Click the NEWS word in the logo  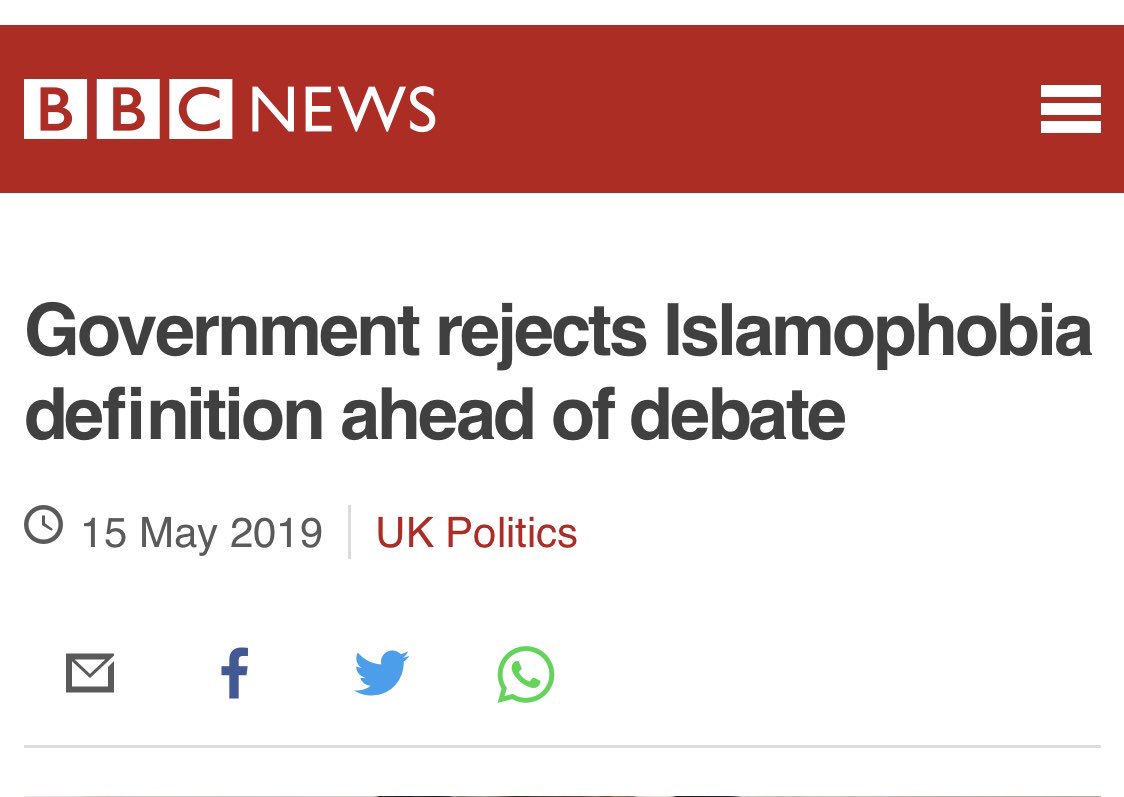tap(343, 109)
